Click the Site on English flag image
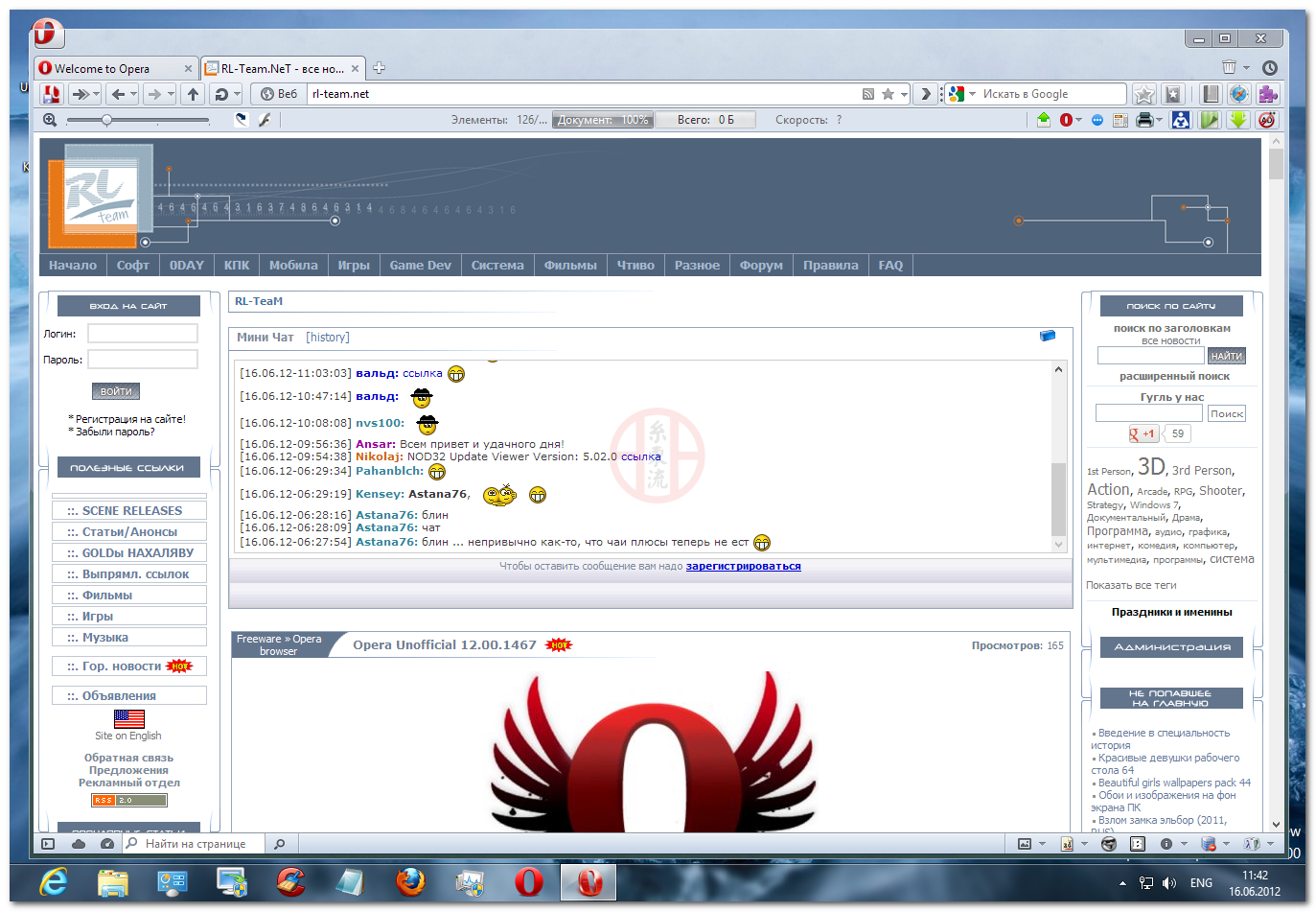The width and height of the screenshot is (1316, 912). click(x=128, y=718)
